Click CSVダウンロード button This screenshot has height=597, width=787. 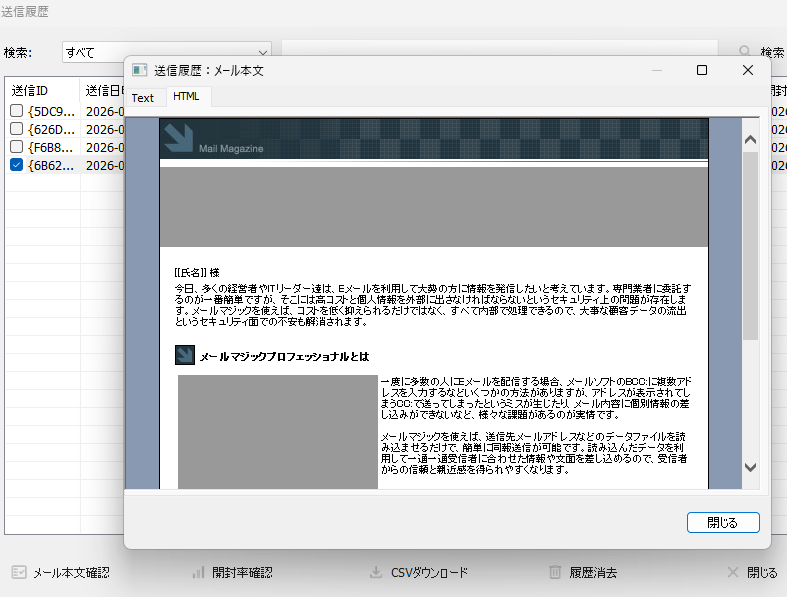419,572
